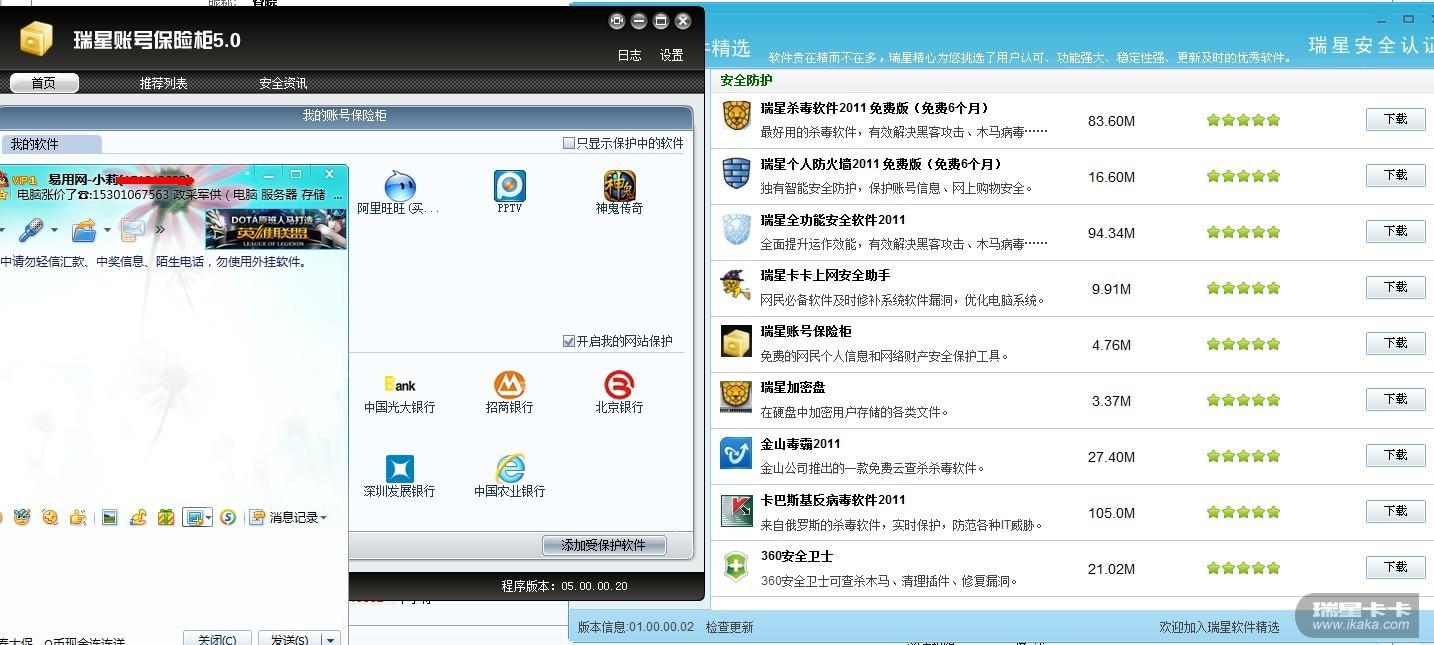Download 360安全卫士
1434x645 pixels.
[x=1396, y=567]
